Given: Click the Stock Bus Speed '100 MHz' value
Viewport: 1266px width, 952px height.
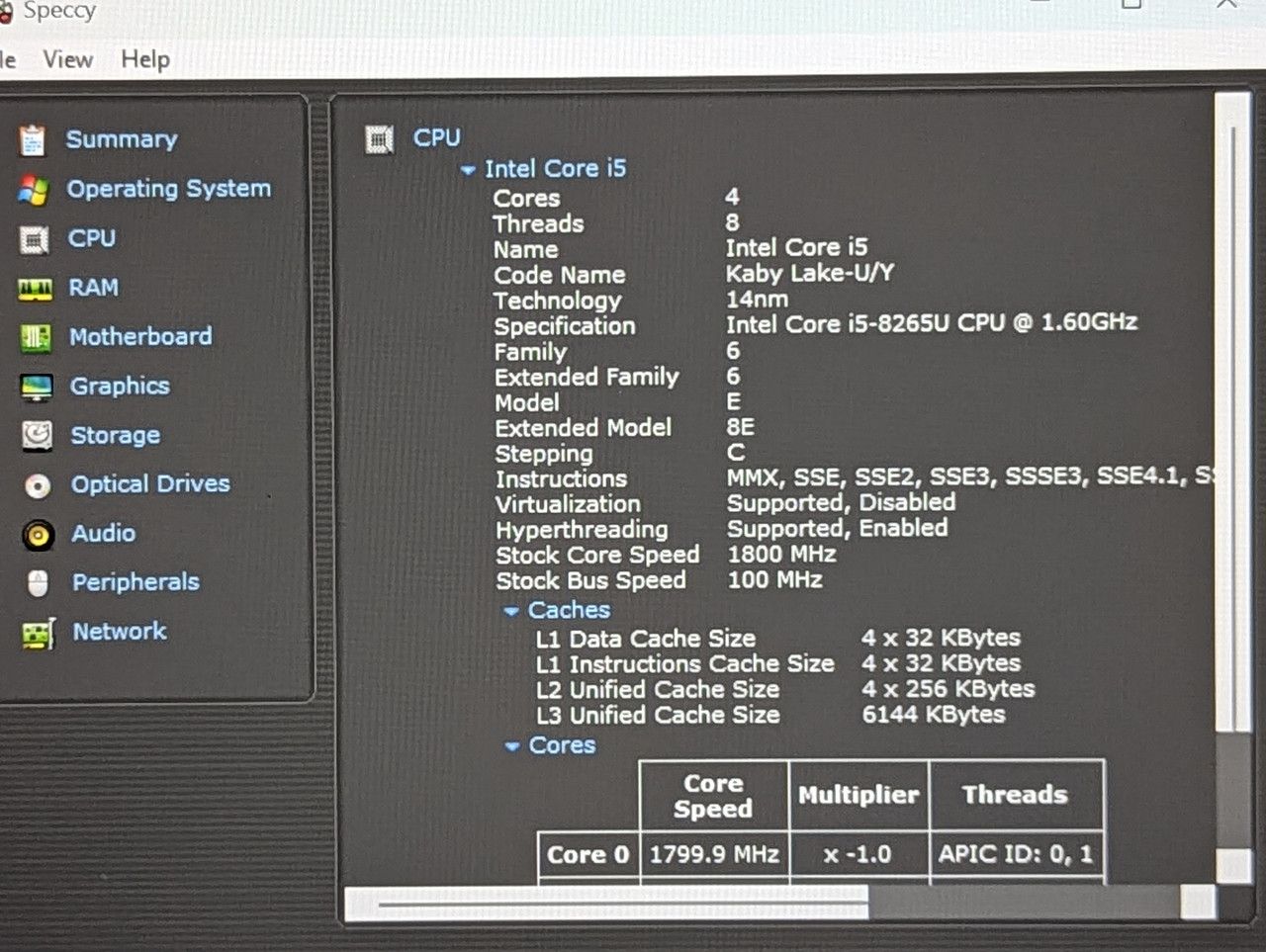Looking at the screenshot, I should click(775, 579).
